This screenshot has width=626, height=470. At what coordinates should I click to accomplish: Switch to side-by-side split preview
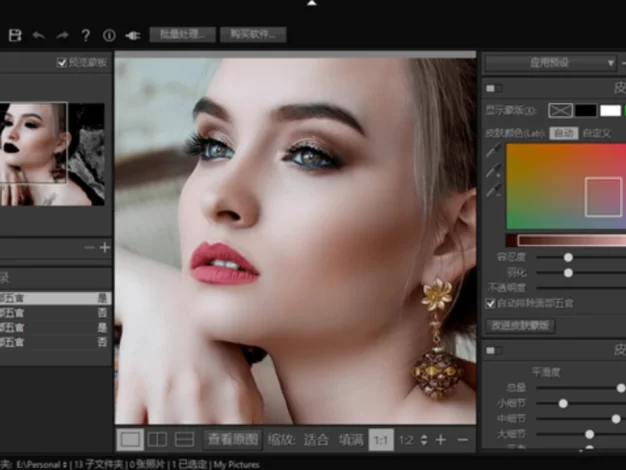click(x=157, y=440)
